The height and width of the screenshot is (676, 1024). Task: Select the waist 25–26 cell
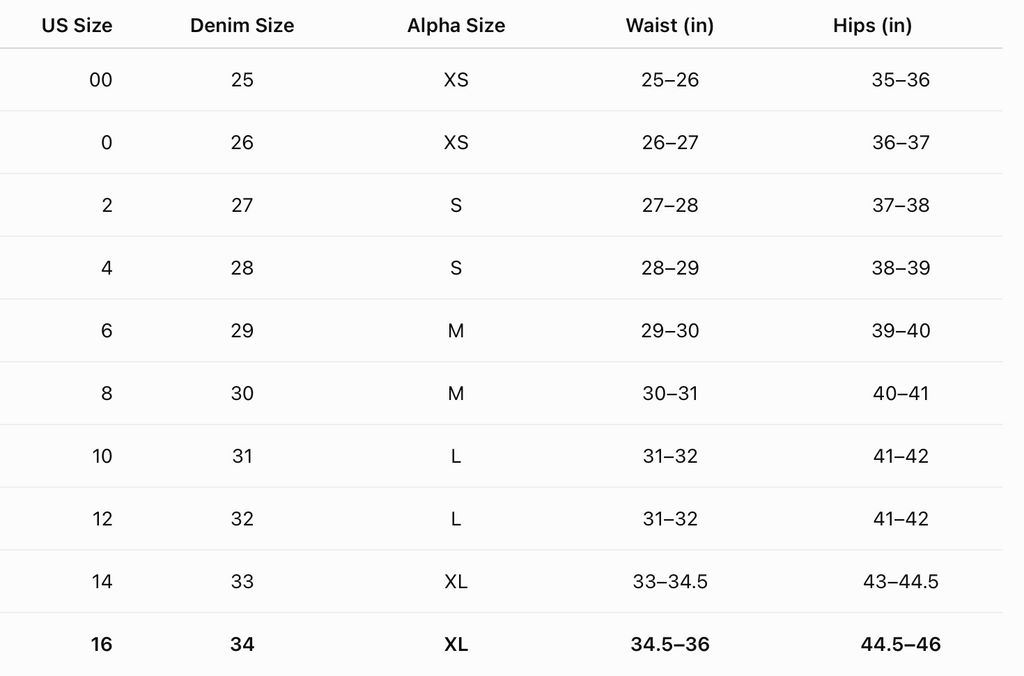pyautogui.click(x=670, y=80)
